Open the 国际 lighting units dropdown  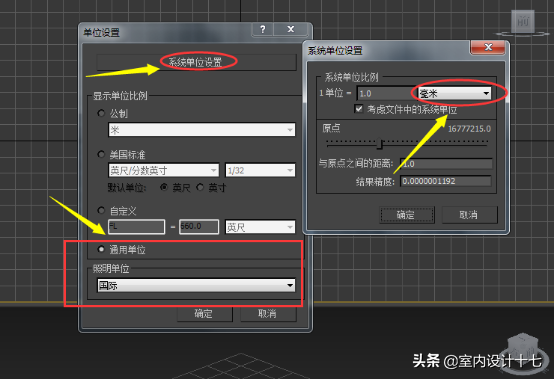tap(196, 285)
